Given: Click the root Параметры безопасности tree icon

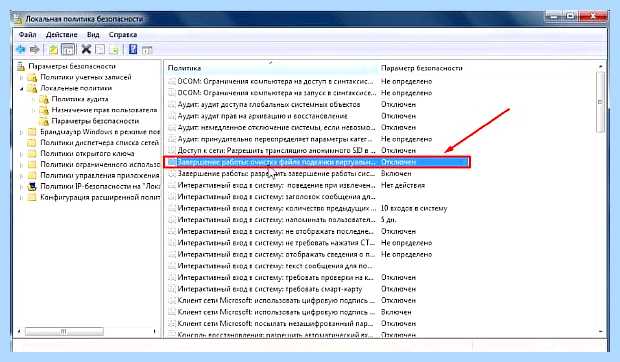Looking at the screenshot, I should point(21,66).
